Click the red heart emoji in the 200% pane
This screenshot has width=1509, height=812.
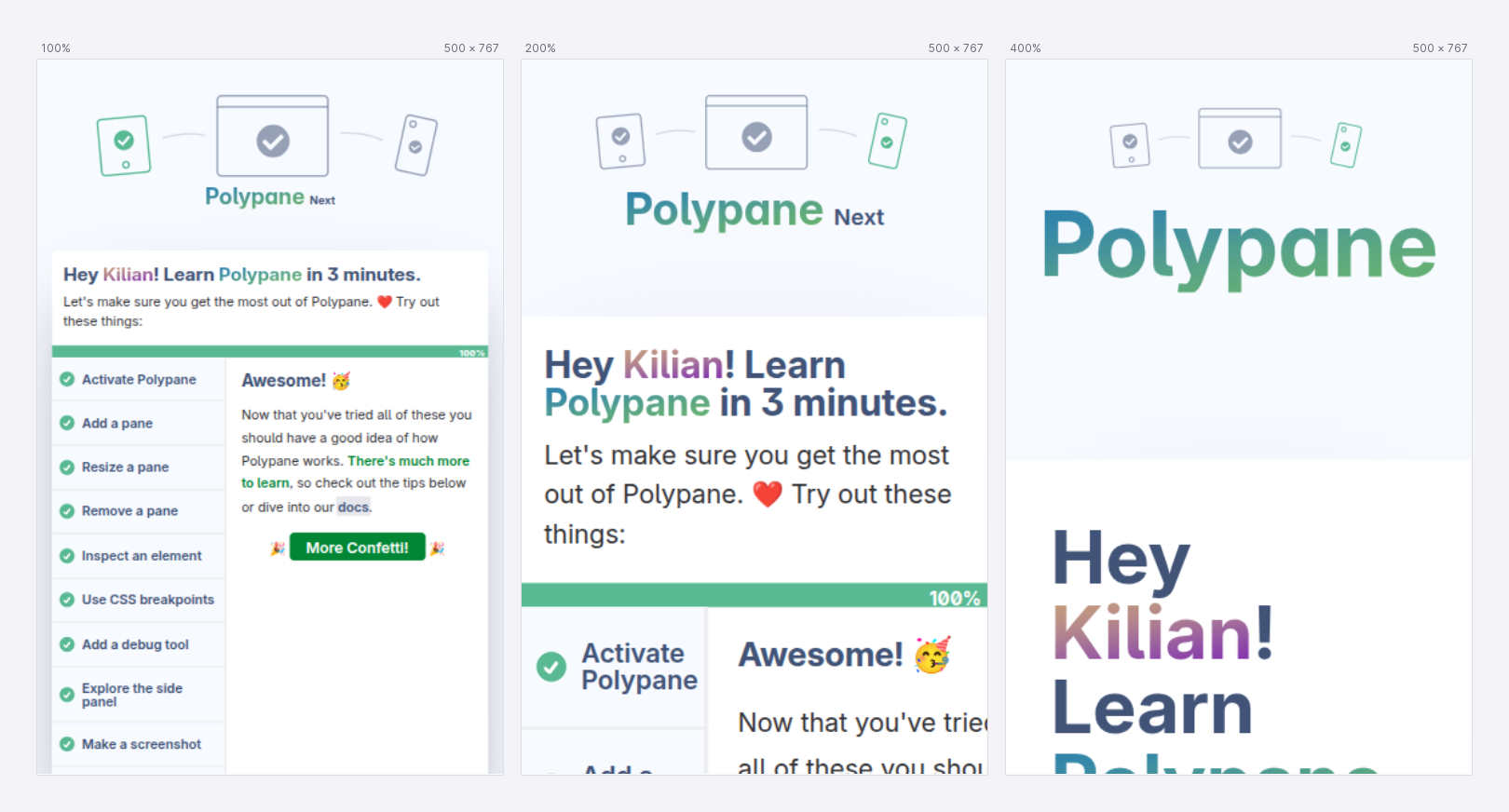(768, 494)
